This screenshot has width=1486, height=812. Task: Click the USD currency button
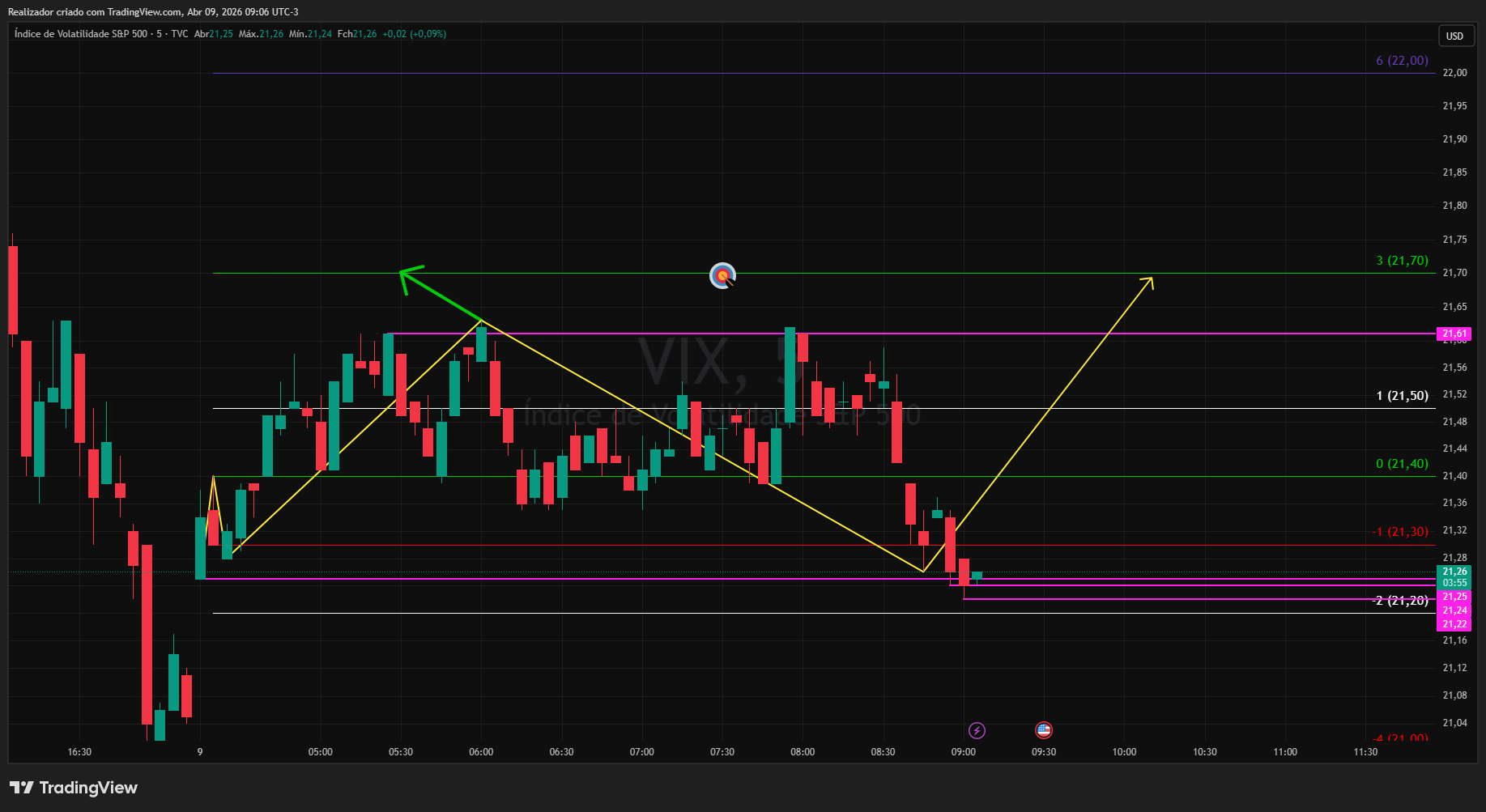[x=1454, y=36]
